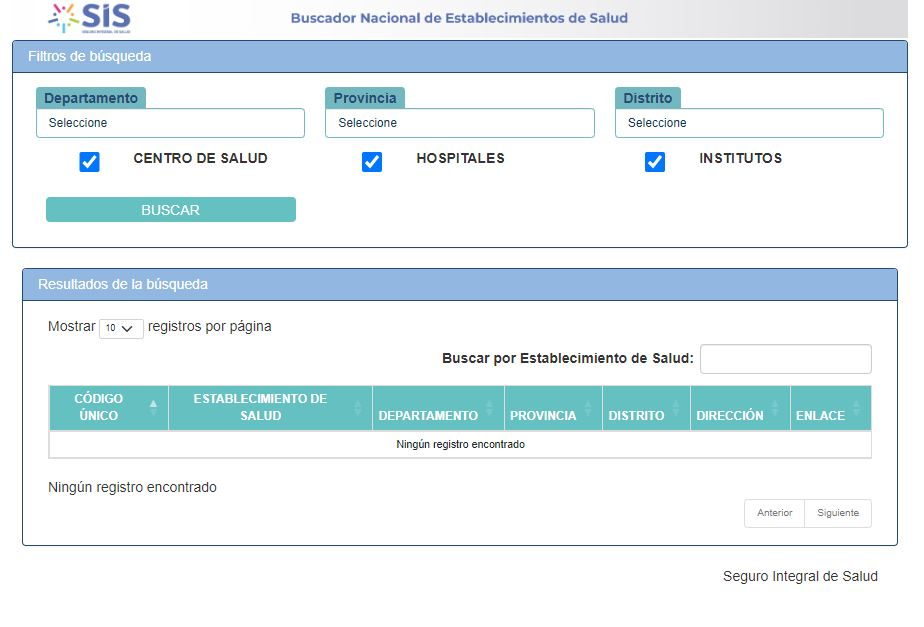The image size is (924, 627).
Task: Sort by DEPARTAMENTO column header
Action: tap(438, 408)
